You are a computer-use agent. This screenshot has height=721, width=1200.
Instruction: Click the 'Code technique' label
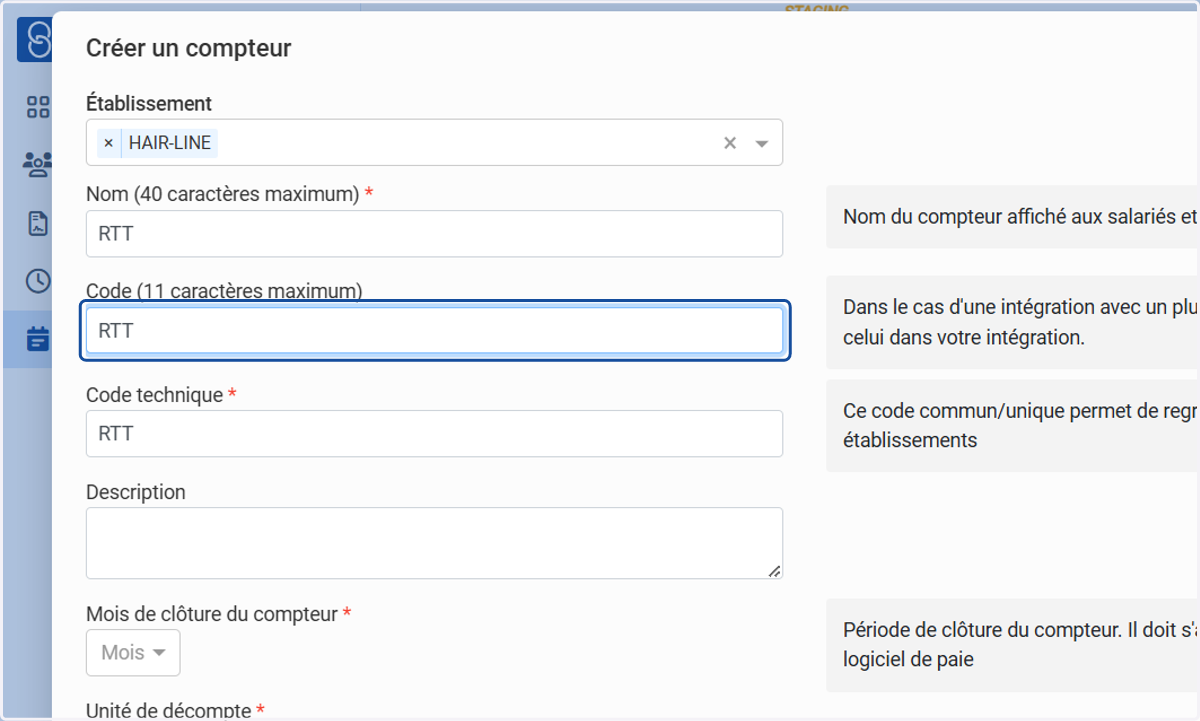[x=154, y=395]
